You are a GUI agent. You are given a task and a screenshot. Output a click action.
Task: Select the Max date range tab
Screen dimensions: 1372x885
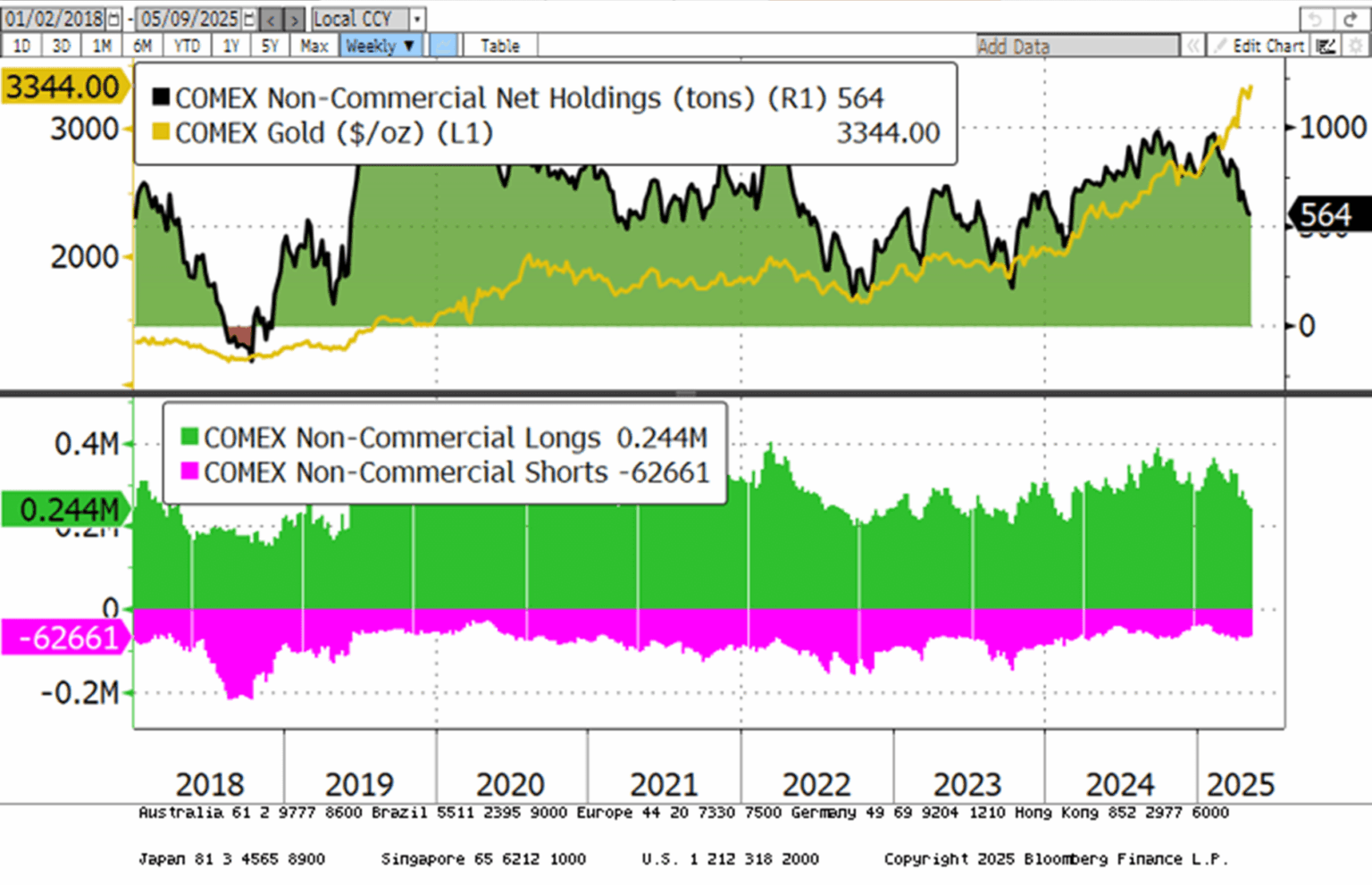point(314,45)
